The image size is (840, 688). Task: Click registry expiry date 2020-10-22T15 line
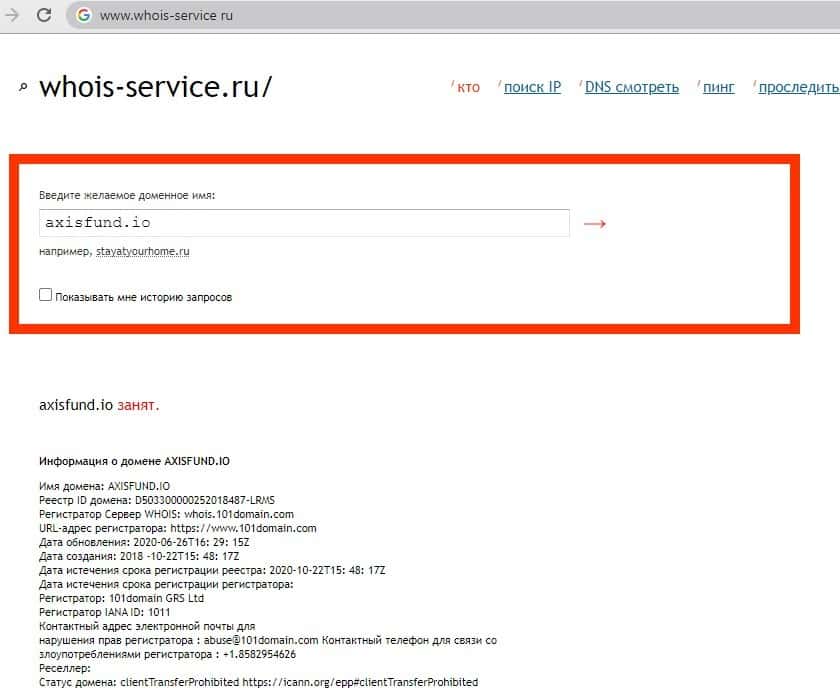point(212,571)
